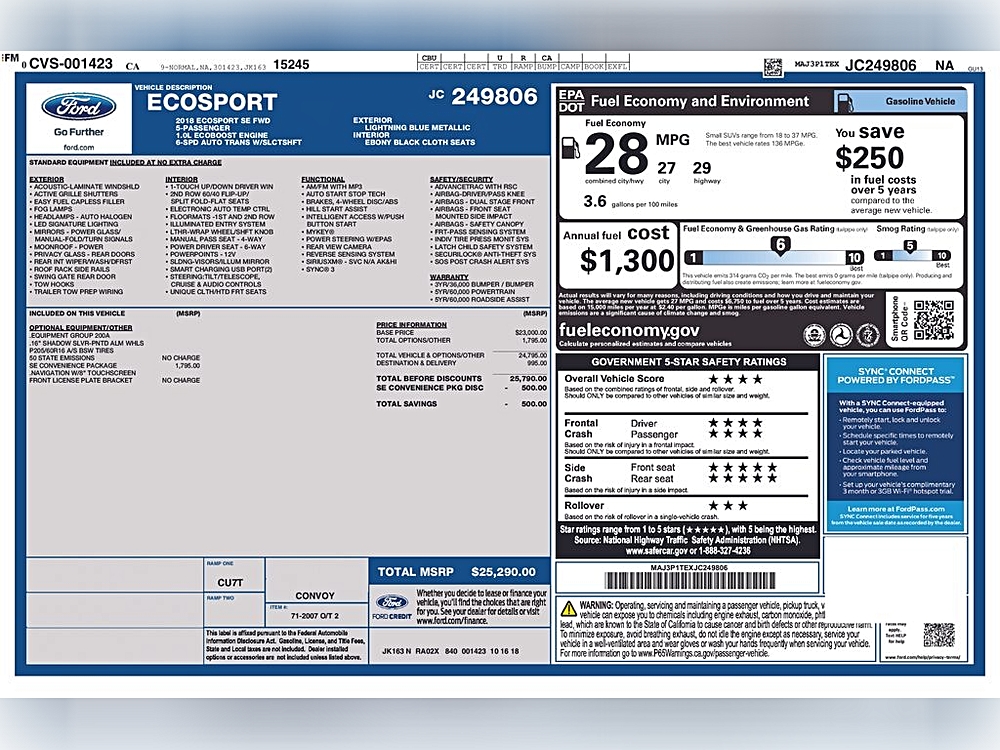
Task: Click the Total MSRP $25,290.00 banner
Action: 459,572
